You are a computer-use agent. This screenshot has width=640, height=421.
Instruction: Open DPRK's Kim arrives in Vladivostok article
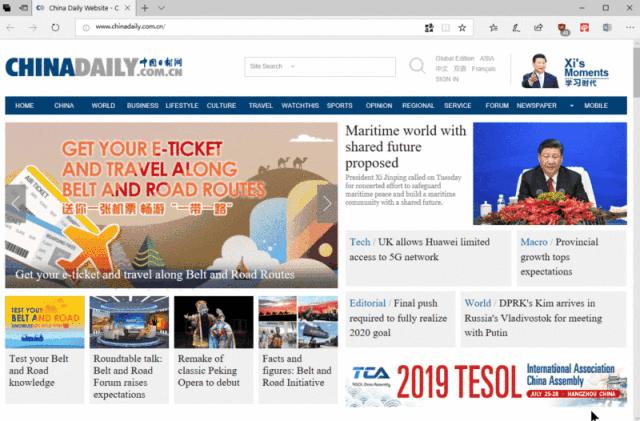point(533,318)
